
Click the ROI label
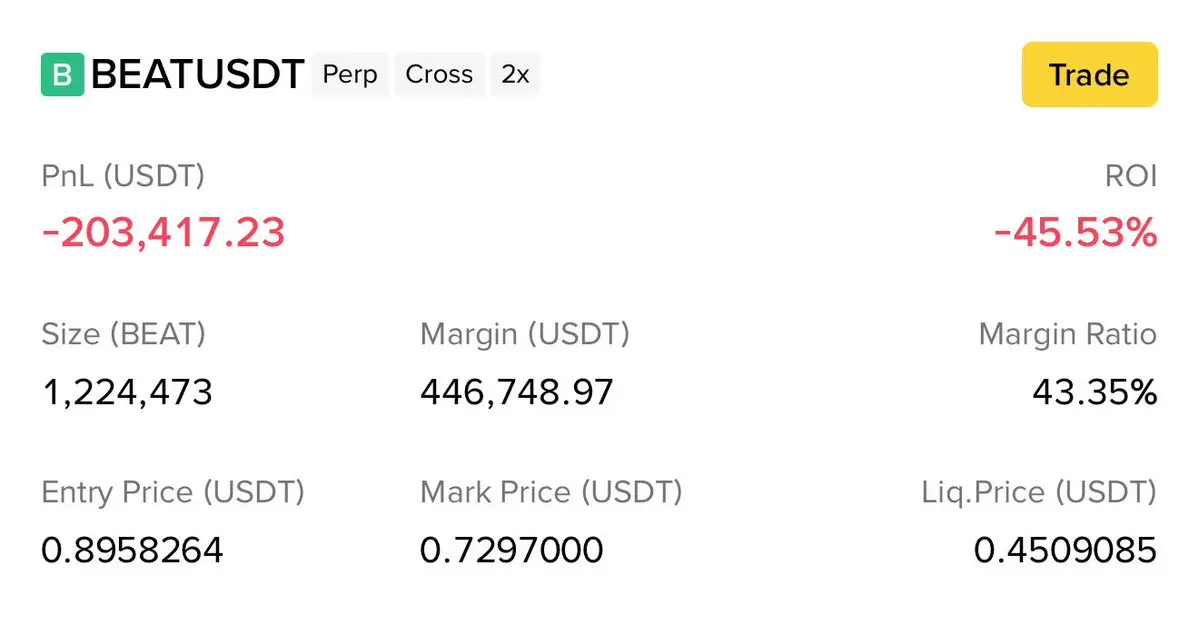pos(1133,177)
